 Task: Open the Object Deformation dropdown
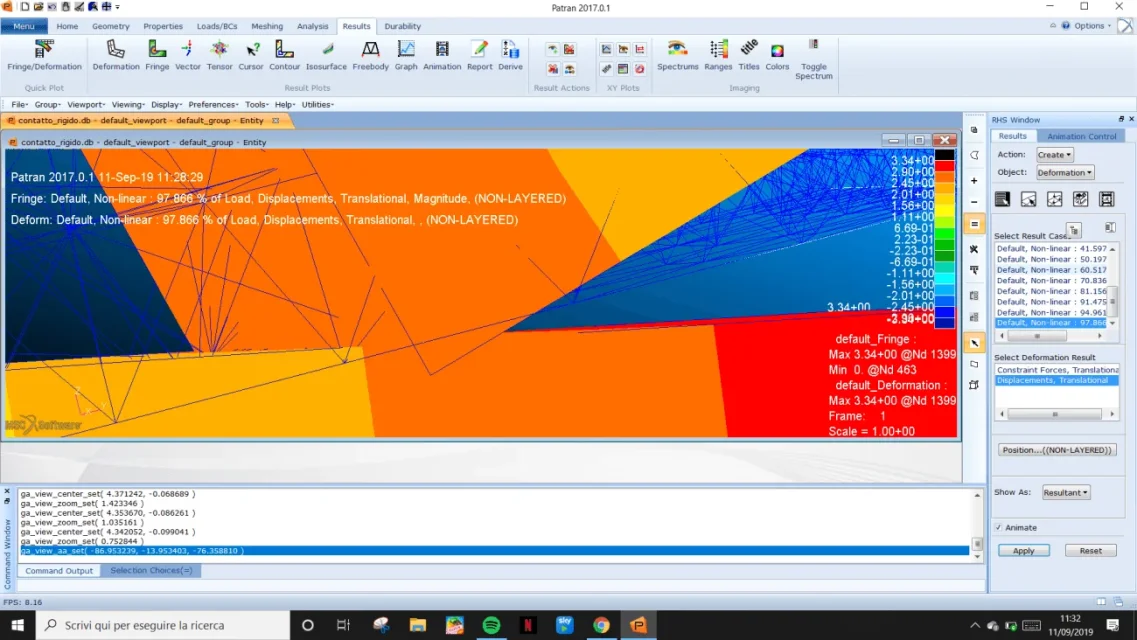coord(1064,173)
